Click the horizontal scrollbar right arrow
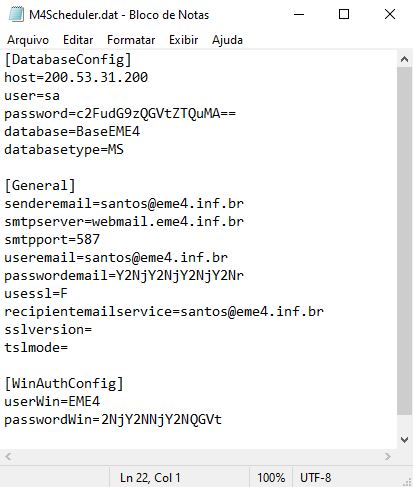413x487 pixels. click(388, 456)
